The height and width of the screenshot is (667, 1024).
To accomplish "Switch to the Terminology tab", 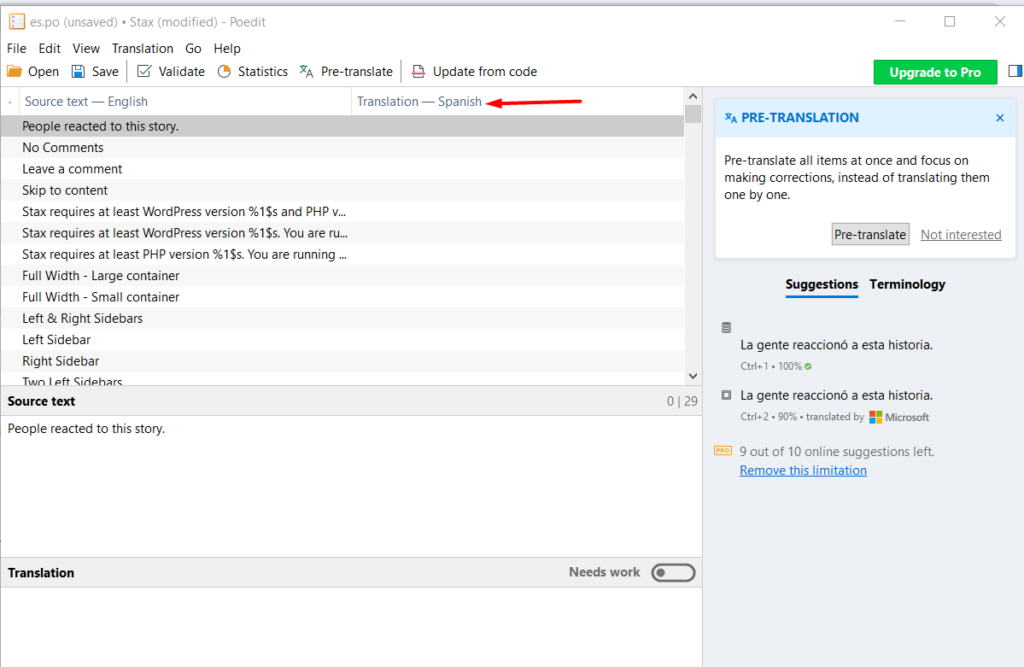I will tap(907, 285).
